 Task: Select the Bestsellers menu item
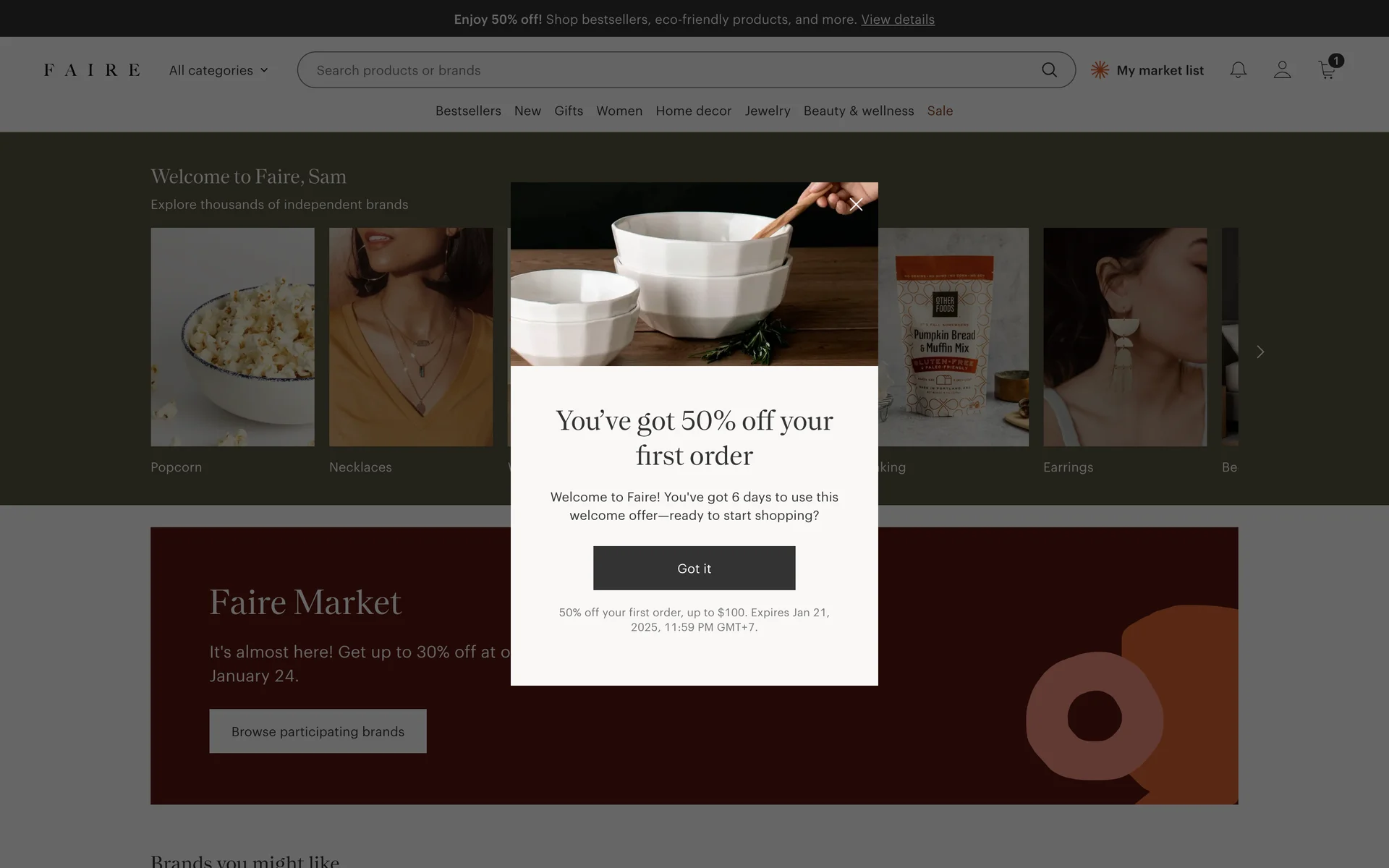click(x=468, y=111)
